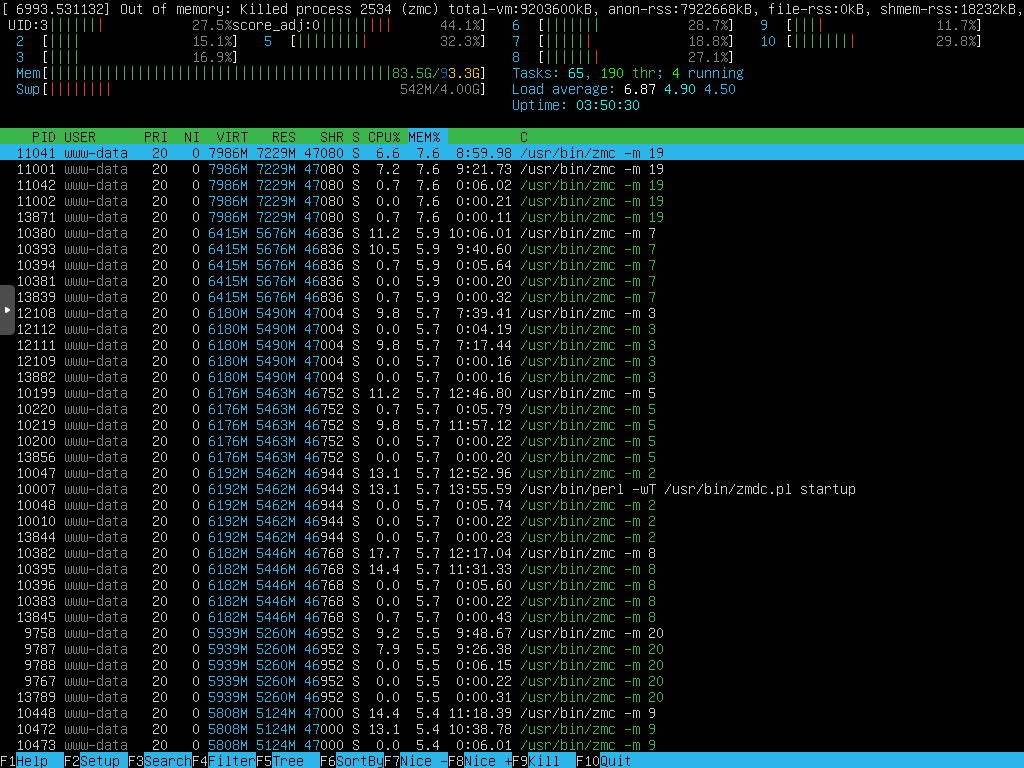Click the highlighted MEM% column header

coord(427,137)
